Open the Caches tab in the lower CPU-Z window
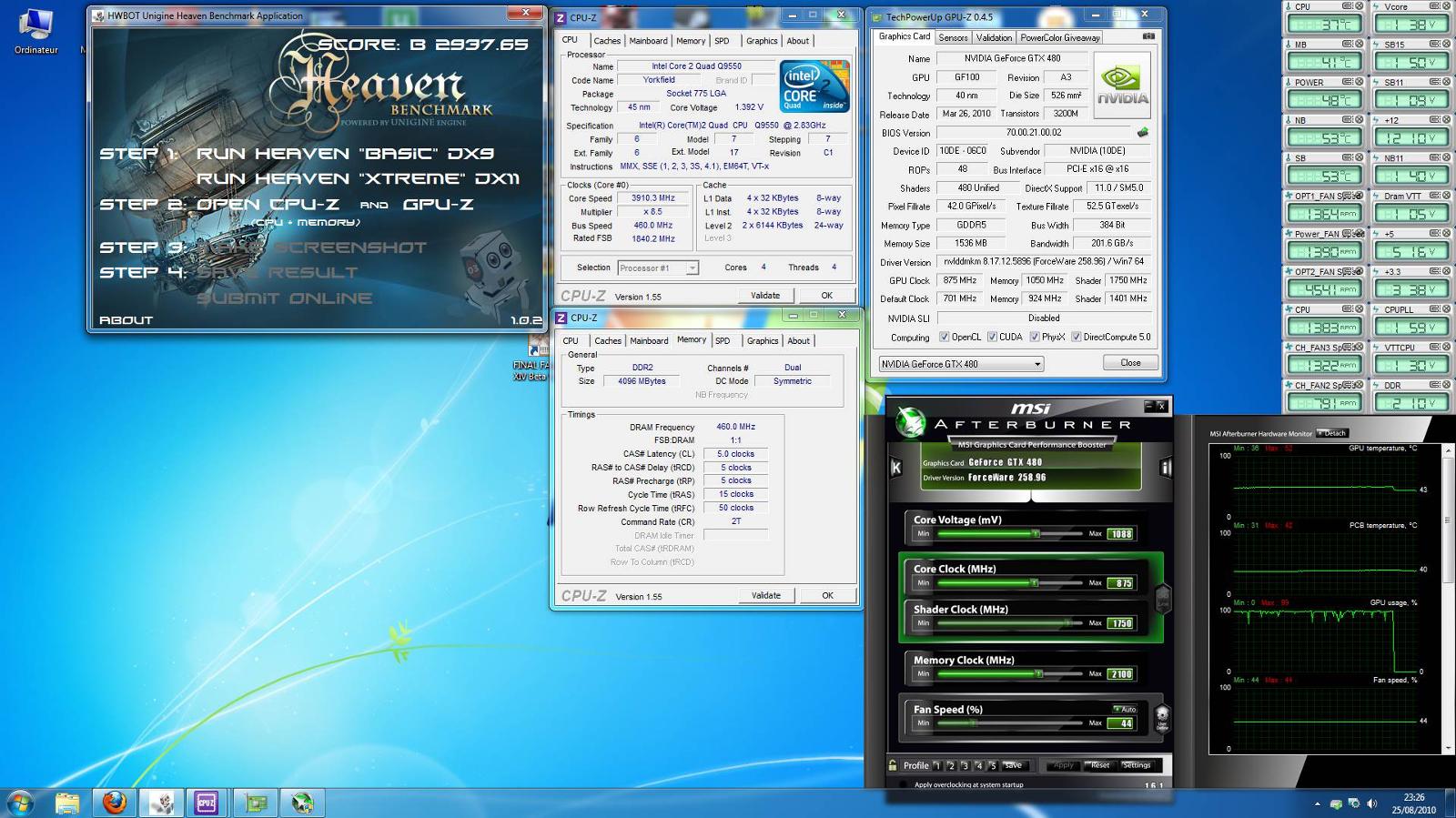This screenshot has height=818, width=1456. (608, 341)
